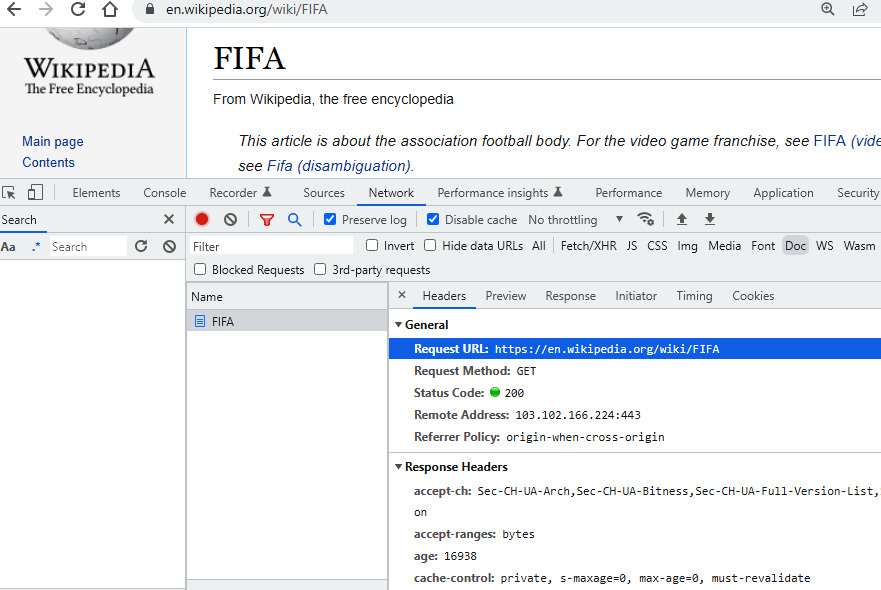The image size is (881, 590).
Task: Show the Preview tab of request
Action: [506, 296]
